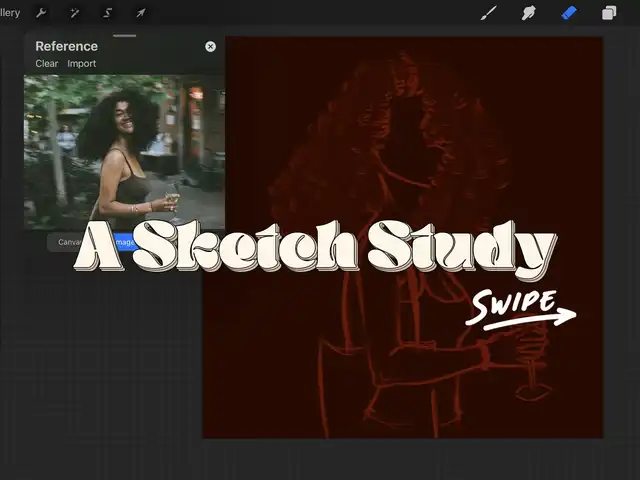Open the Actions wrench menu
The image size is (640, 480).
42,13
